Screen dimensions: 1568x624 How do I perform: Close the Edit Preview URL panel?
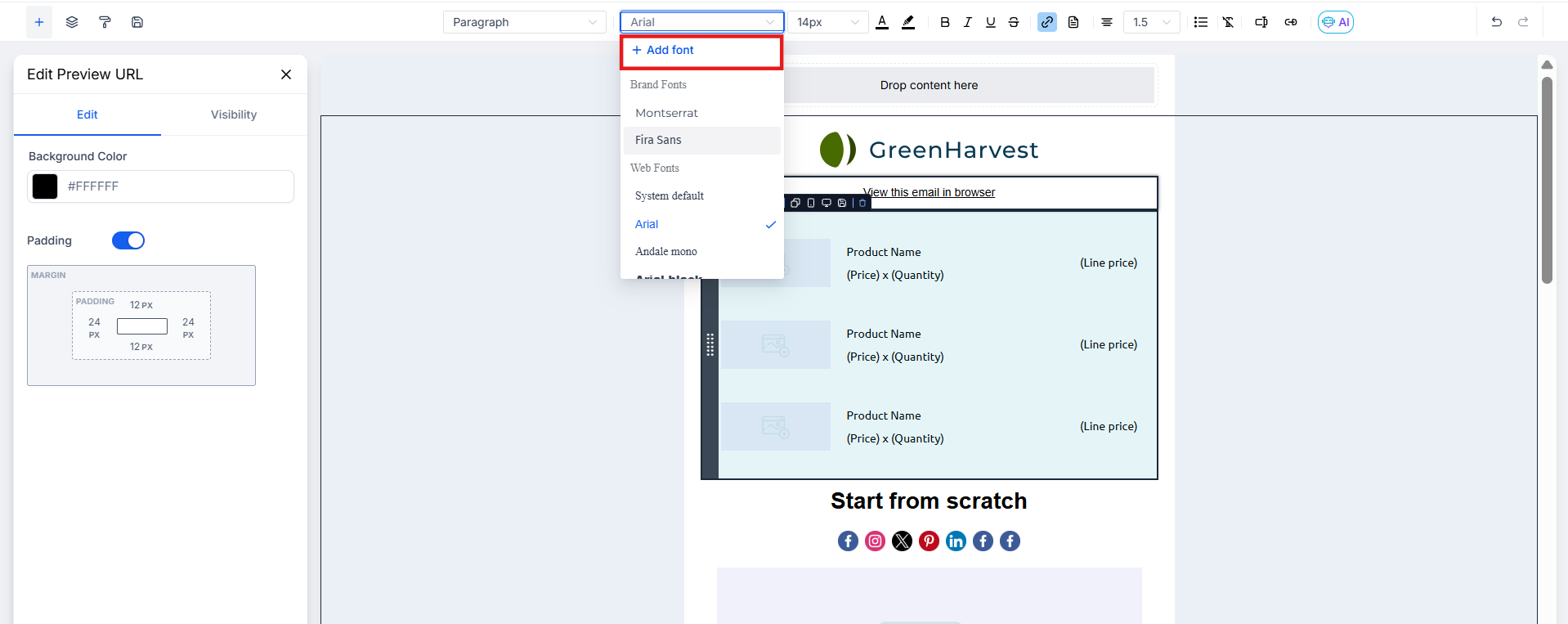286,74
